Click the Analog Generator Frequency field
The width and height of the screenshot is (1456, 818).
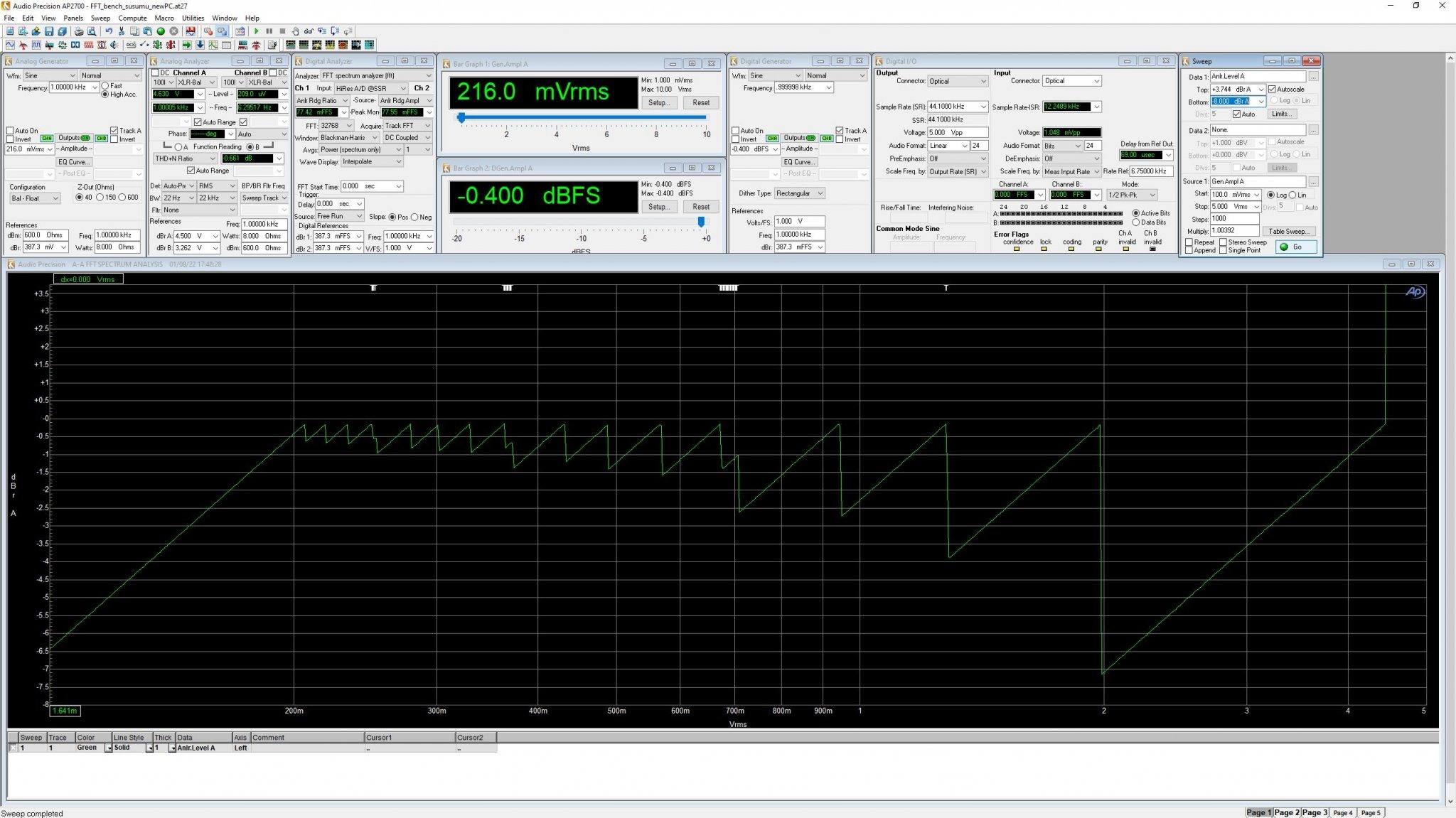point(74,87)
